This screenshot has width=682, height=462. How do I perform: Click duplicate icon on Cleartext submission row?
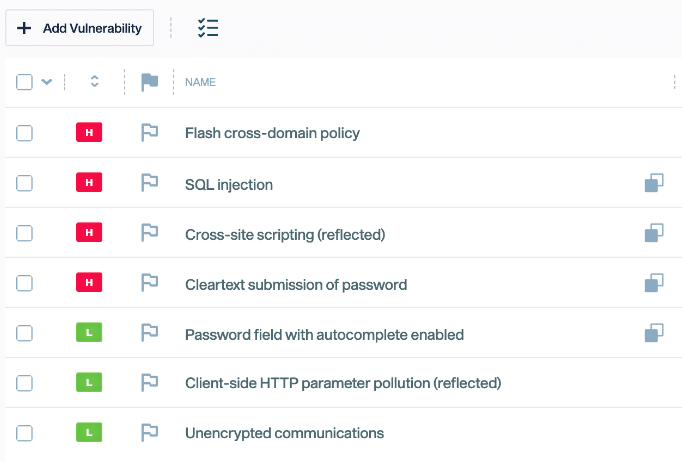654,283
